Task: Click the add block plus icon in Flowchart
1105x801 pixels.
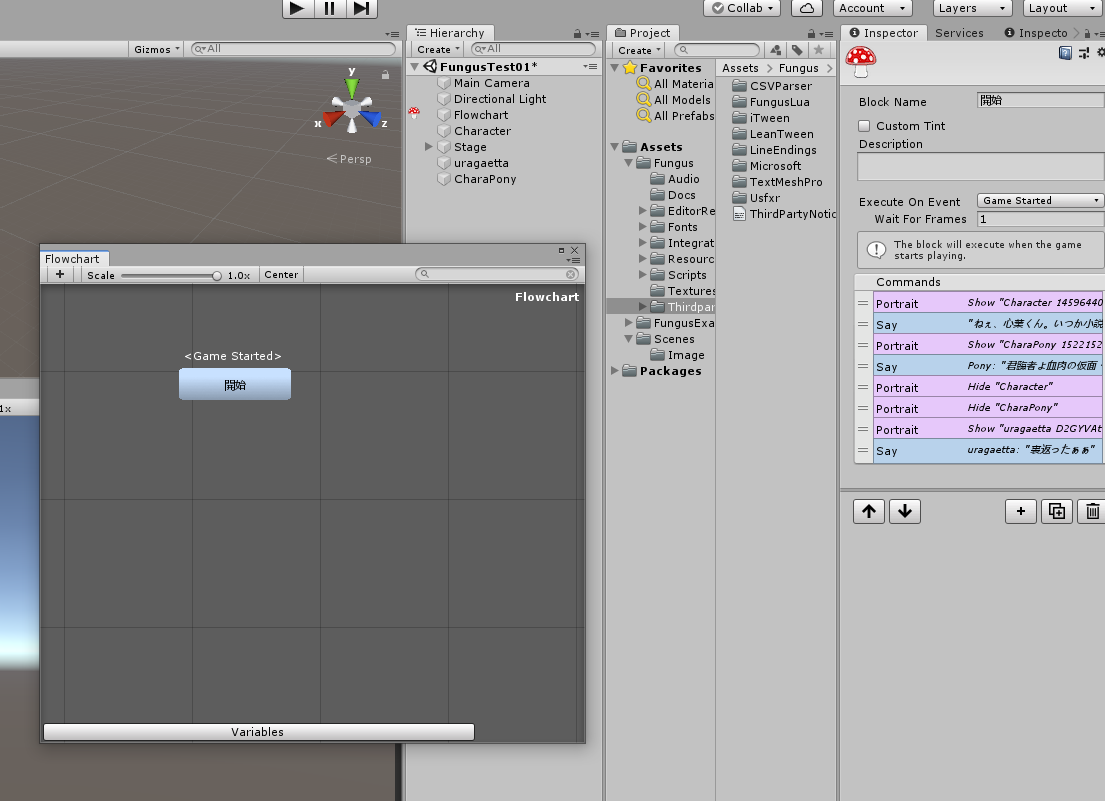Action: (x=60, y=275)
